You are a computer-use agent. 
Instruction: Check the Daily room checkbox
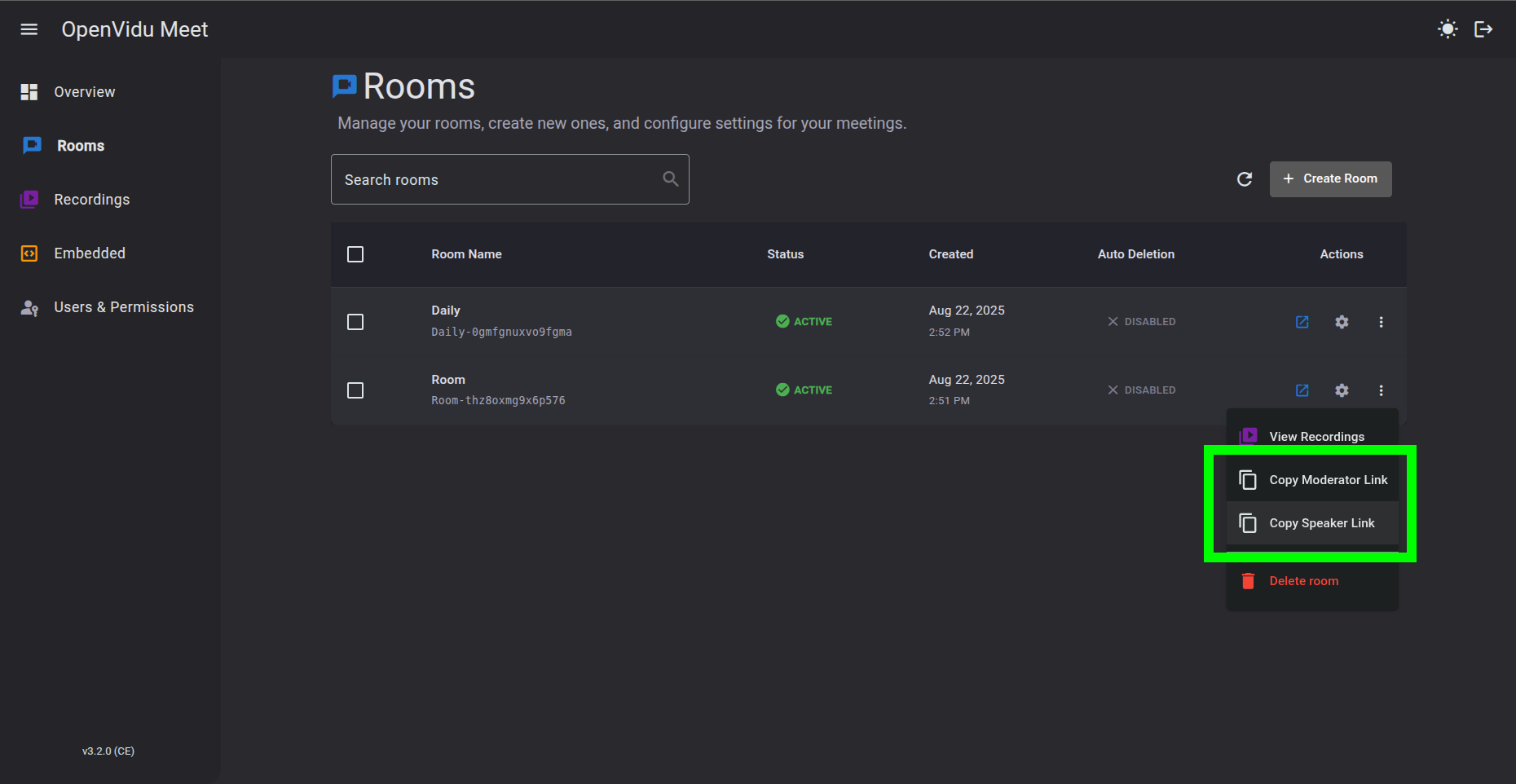[x=355, y=322]
